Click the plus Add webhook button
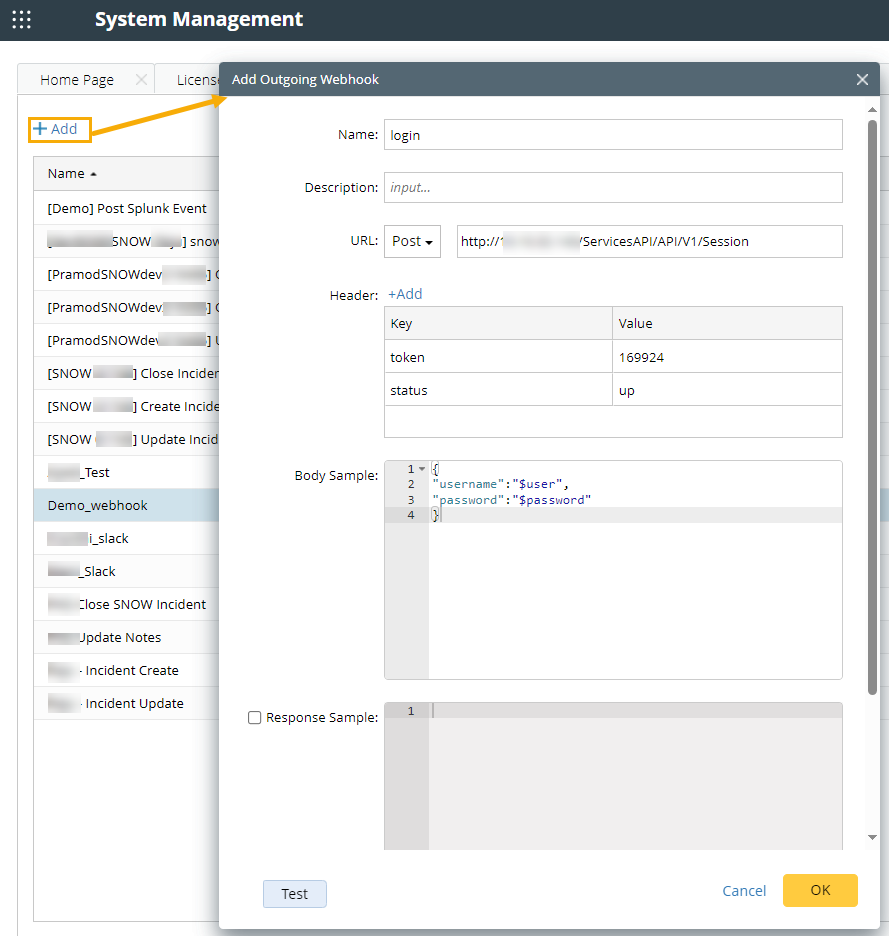Viewport: 889px width, 936px height. (x=56, y=129)
